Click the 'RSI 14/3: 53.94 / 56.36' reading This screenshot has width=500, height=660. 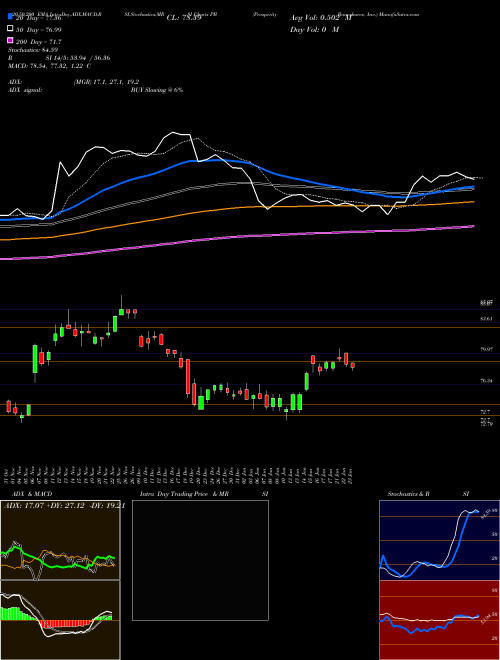pyautogui.click(x=59, y=58)
